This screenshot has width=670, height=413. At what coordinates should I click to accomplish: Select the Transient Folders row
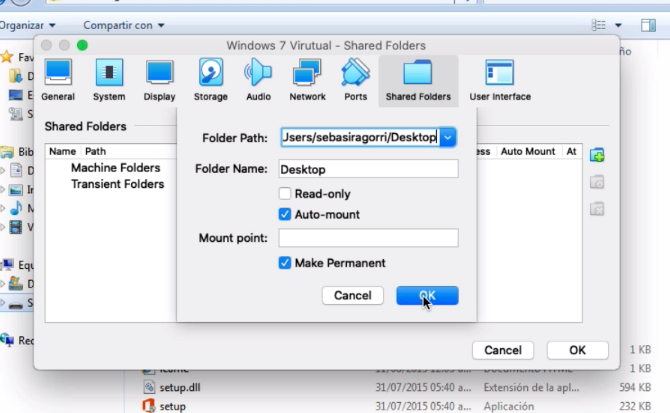pyautogui.click(x=118, y=184)
